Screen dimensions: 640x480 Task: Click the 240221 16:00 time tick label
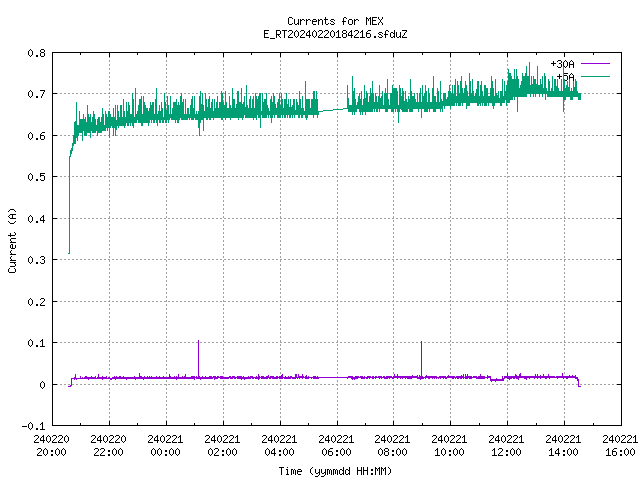point(620,446)
